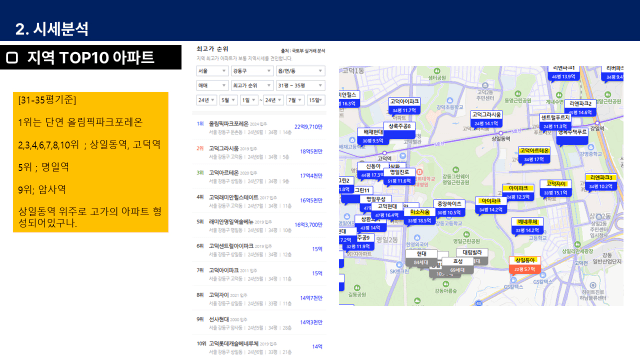Open rank 9 선사현대 listing
Viewport: 640px width, 360px height.
coord(260,323)
